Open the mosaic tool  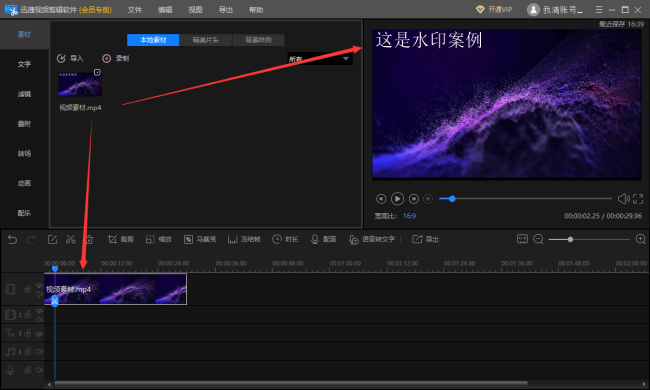coord(200,240)
